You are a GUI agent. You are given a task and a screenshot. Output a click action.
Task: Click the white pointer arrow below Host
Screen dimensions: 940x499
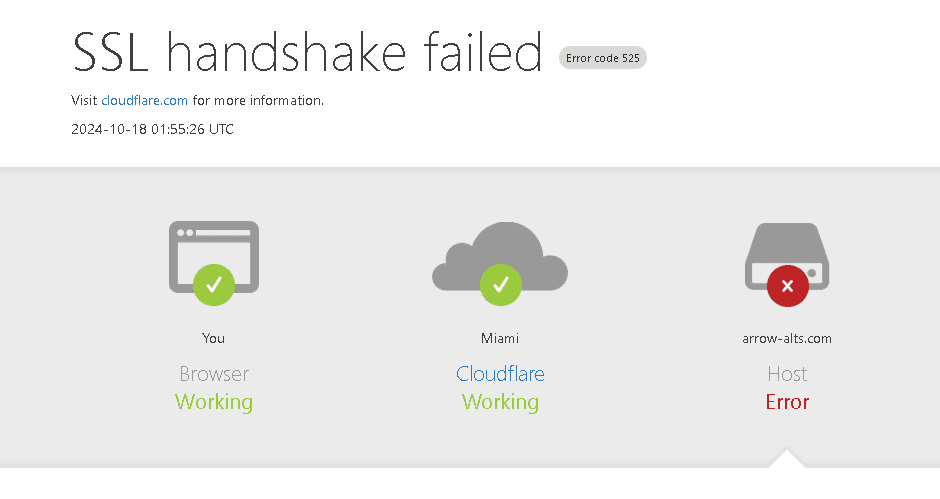787,459
